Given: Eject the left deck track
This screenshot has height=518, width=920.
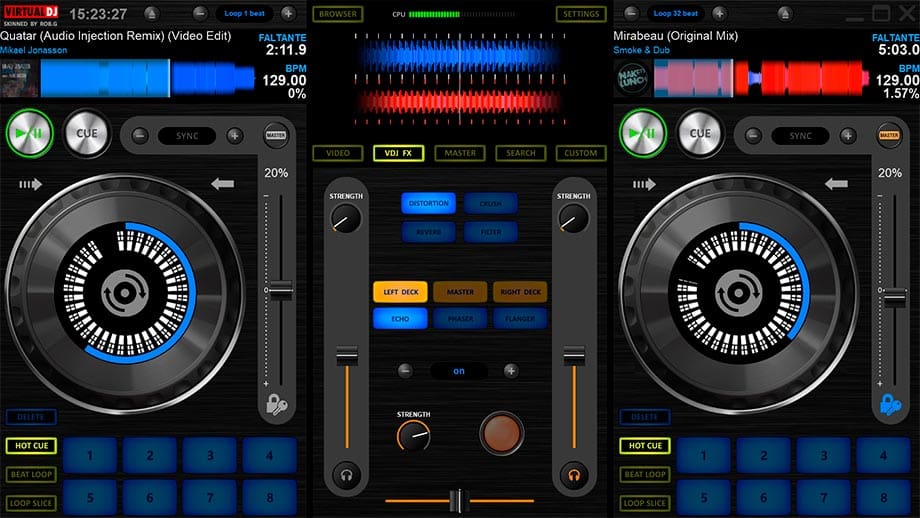Looking at the screenshot, I should pyautogui.click(x=151, y=13).
